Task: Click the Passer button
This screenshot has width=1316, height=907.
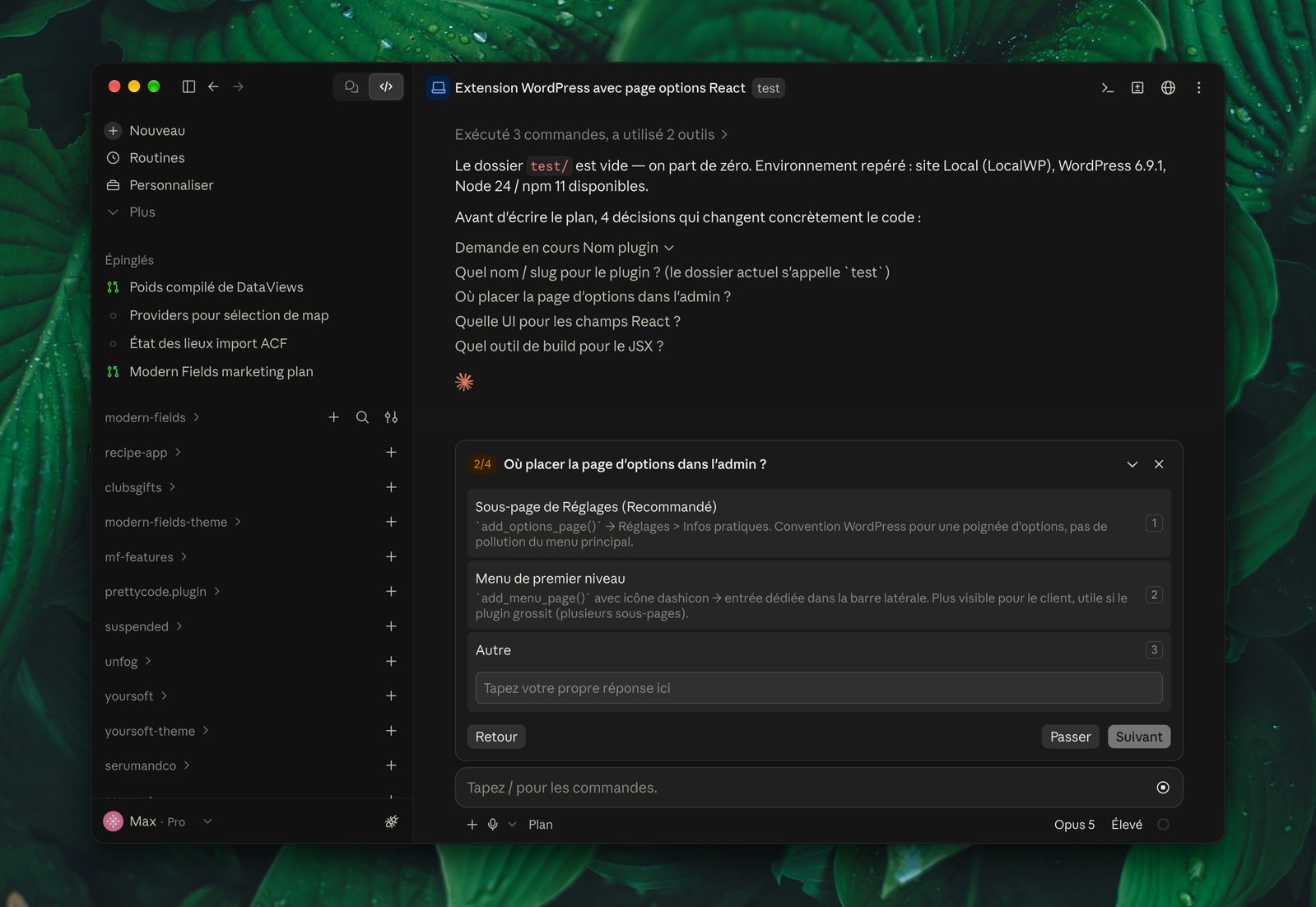Action: point(1070,737)
